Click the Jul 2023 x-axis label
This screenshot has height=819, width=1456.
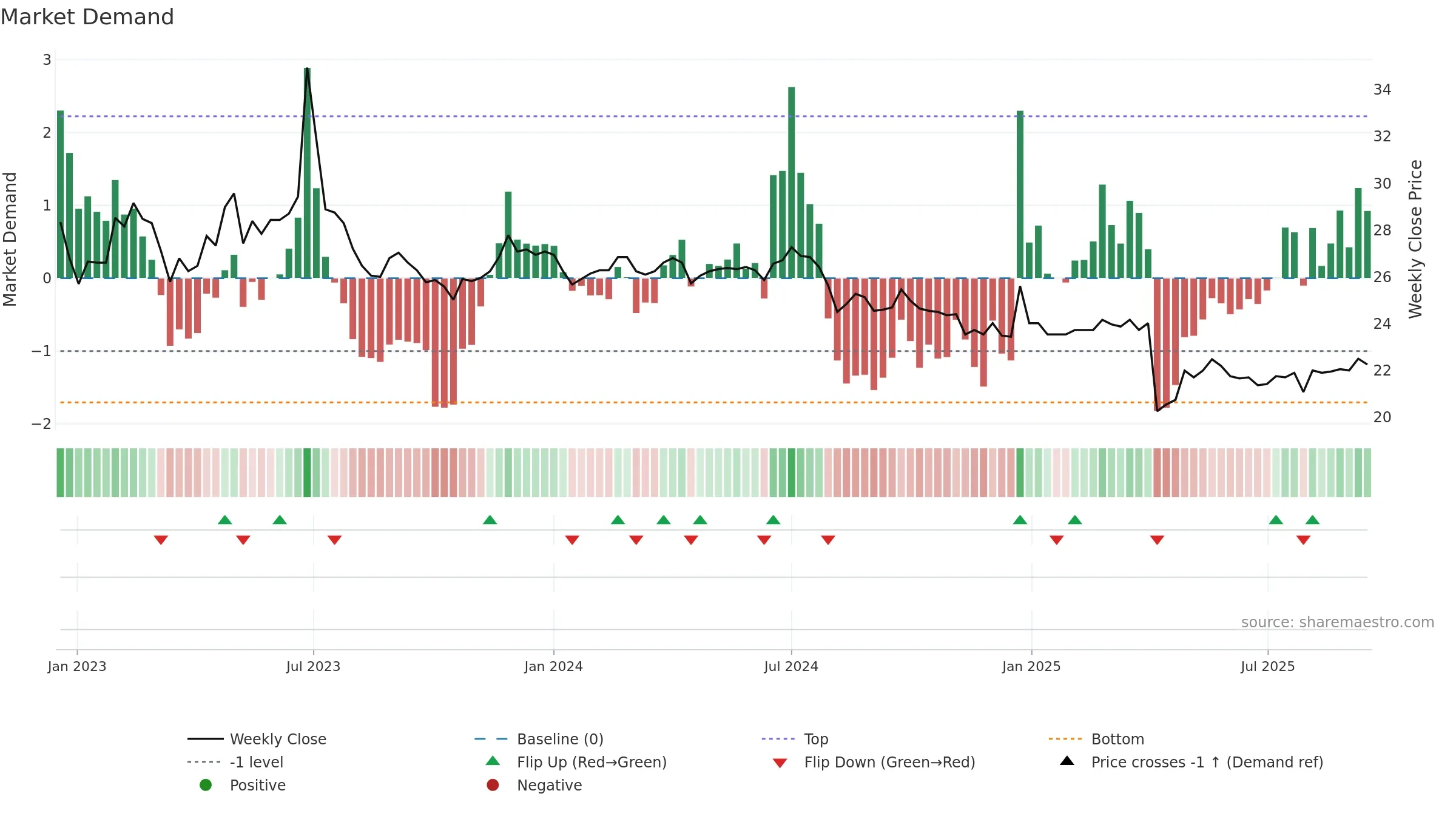coord(313,666)
